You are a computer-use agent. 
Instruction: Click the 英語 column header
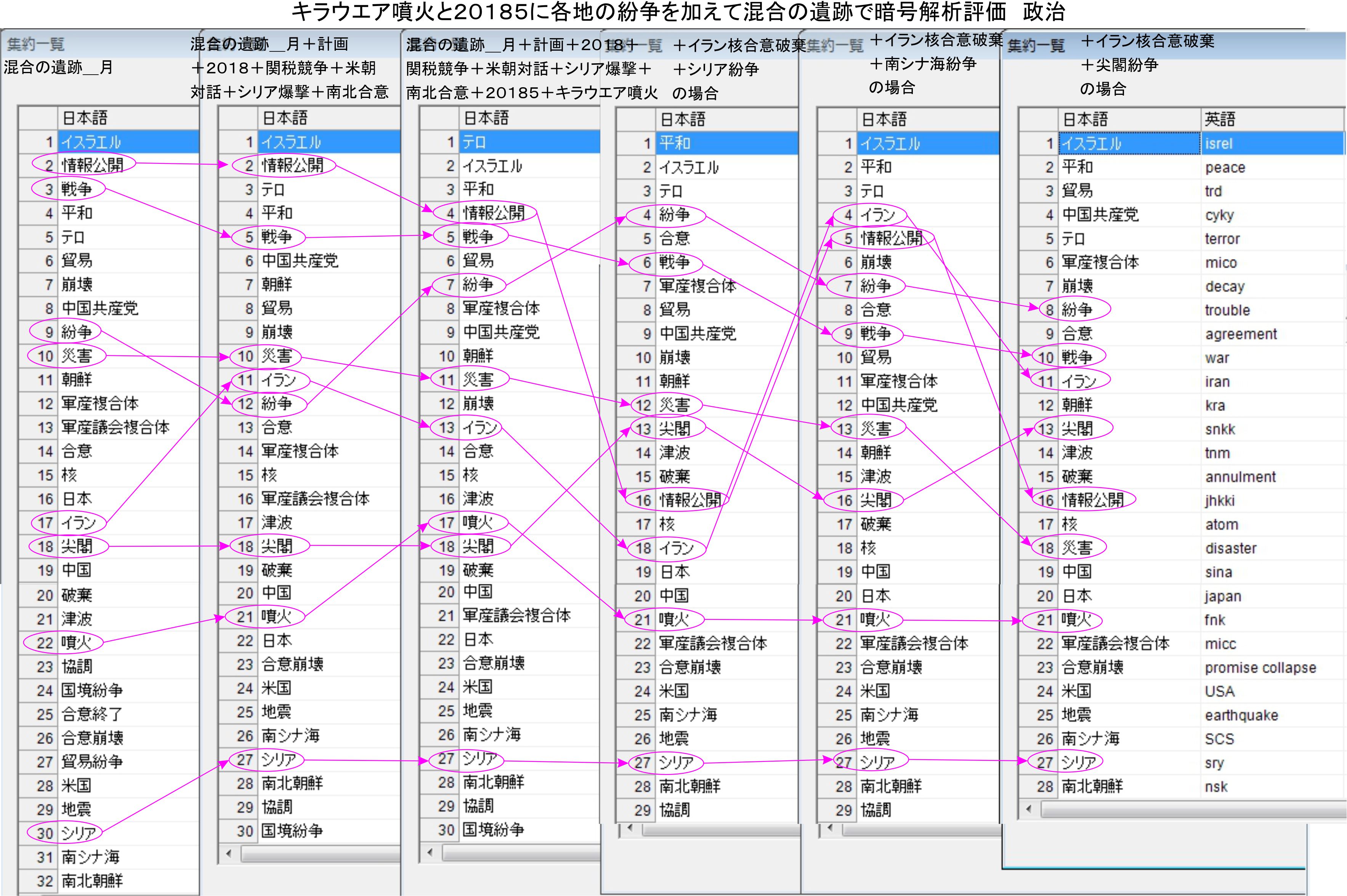[x=1220, y=119]
